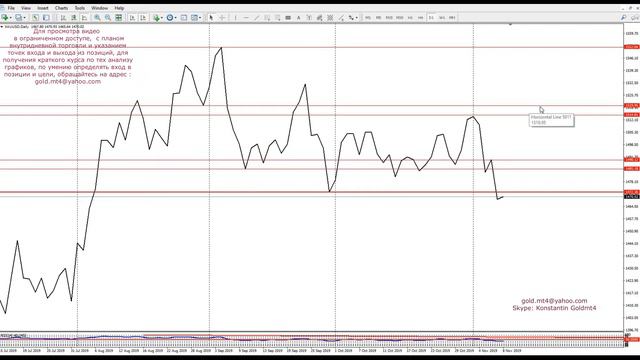
Task: Open the Indicators list icon
Action: click(x=156, y=18)
